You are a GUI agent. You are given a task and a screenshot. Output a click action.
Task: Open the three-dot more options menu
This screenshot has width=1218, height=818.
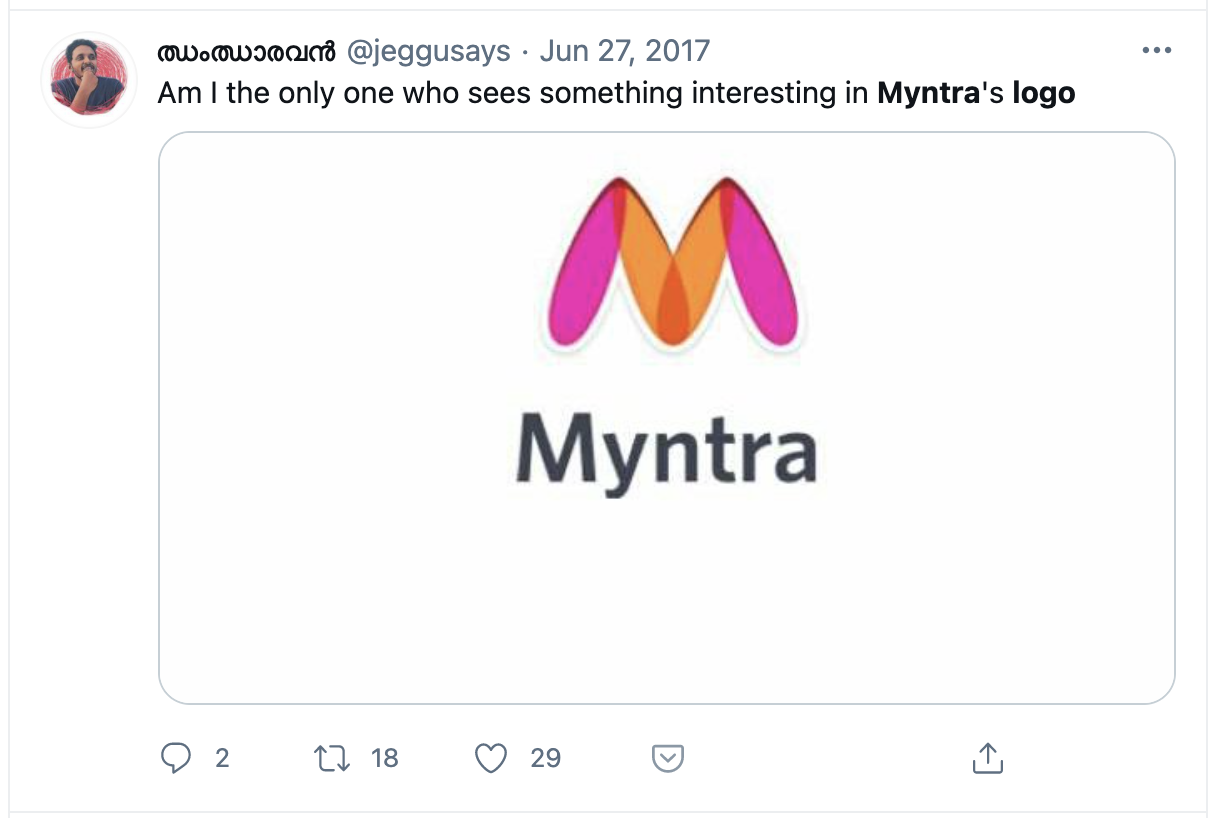(x=1156, y=50)
